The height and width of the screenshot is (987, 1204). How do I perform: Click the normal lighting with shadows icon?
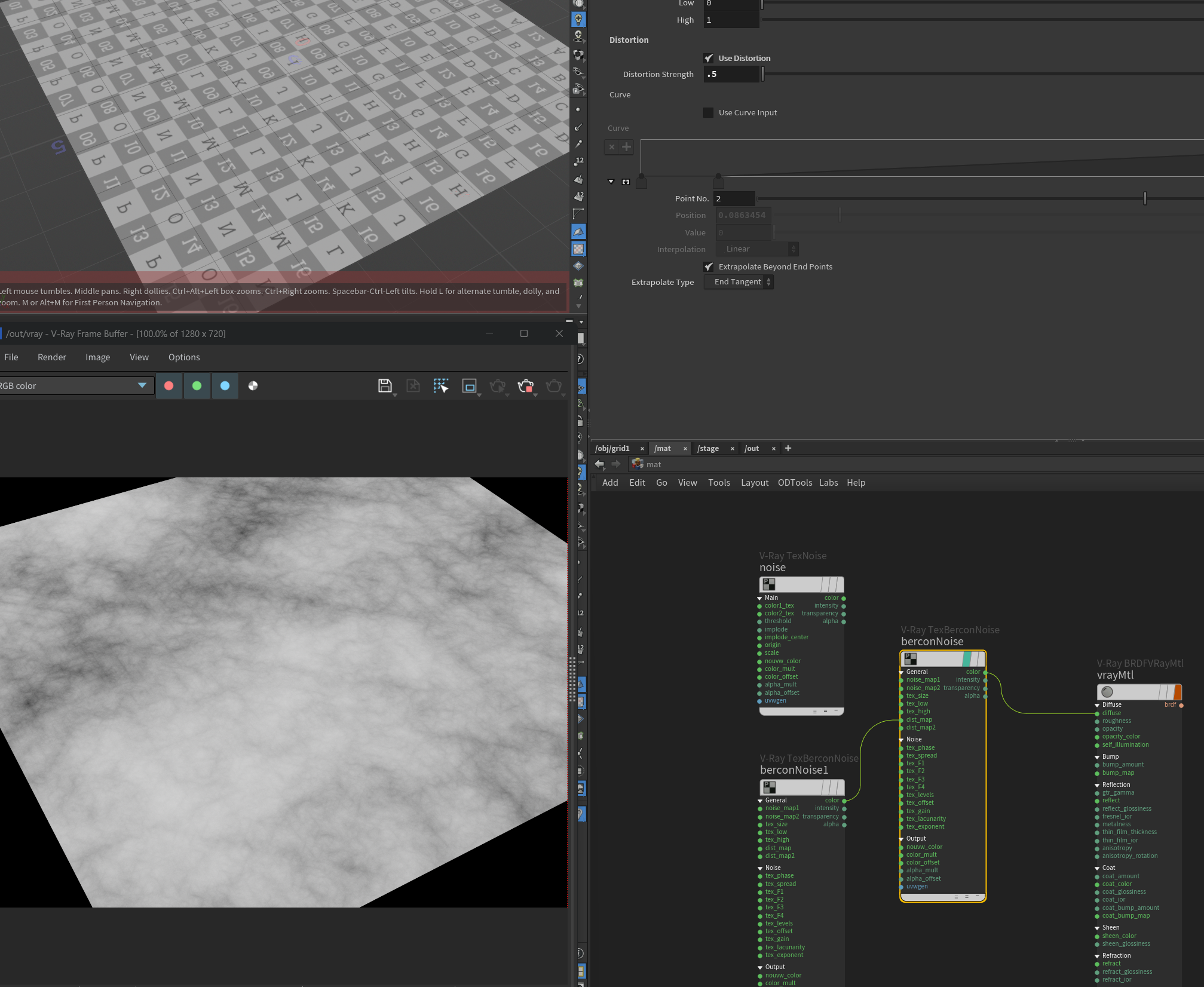[x=578, y=36]
